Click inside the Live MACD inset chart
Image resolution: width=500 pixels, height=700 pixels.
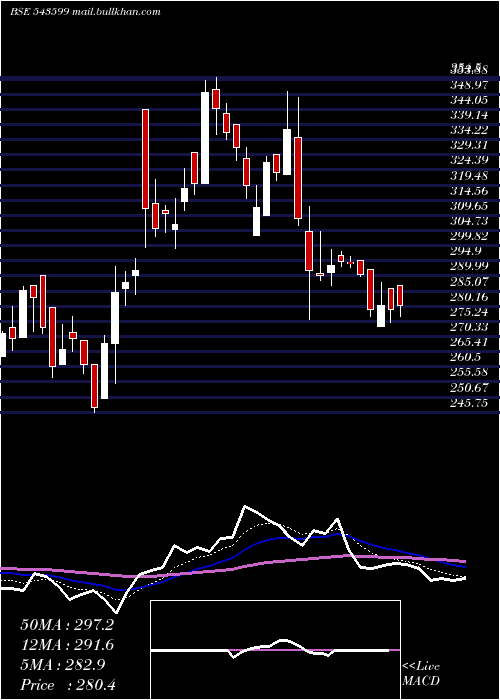[x=275, y=650]
